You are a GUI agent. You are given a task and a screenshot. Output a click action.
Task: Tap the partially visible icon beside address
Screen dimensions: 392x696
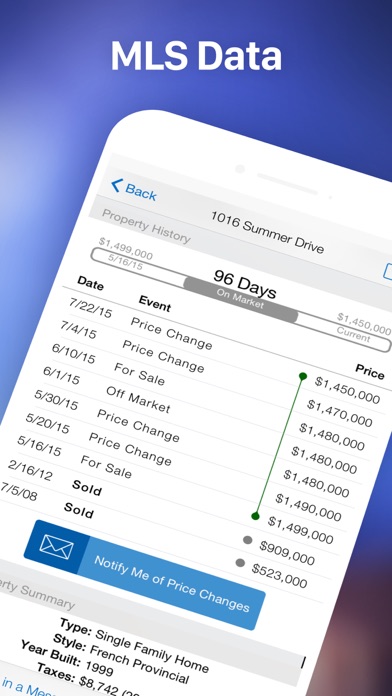click(x=388, y=272)
